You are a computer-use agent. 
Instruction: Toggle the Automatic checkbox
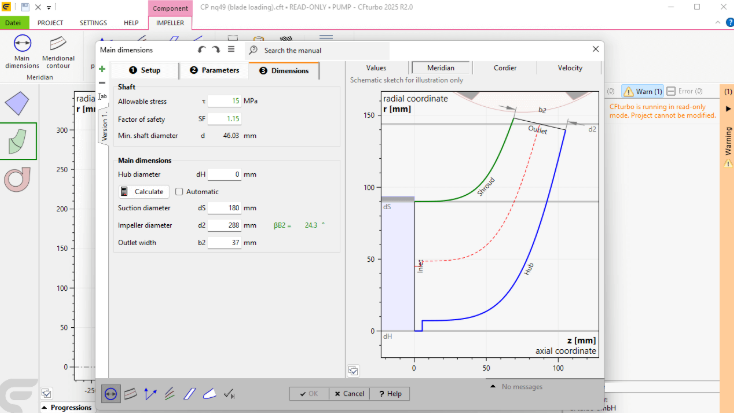coord(179,192)
